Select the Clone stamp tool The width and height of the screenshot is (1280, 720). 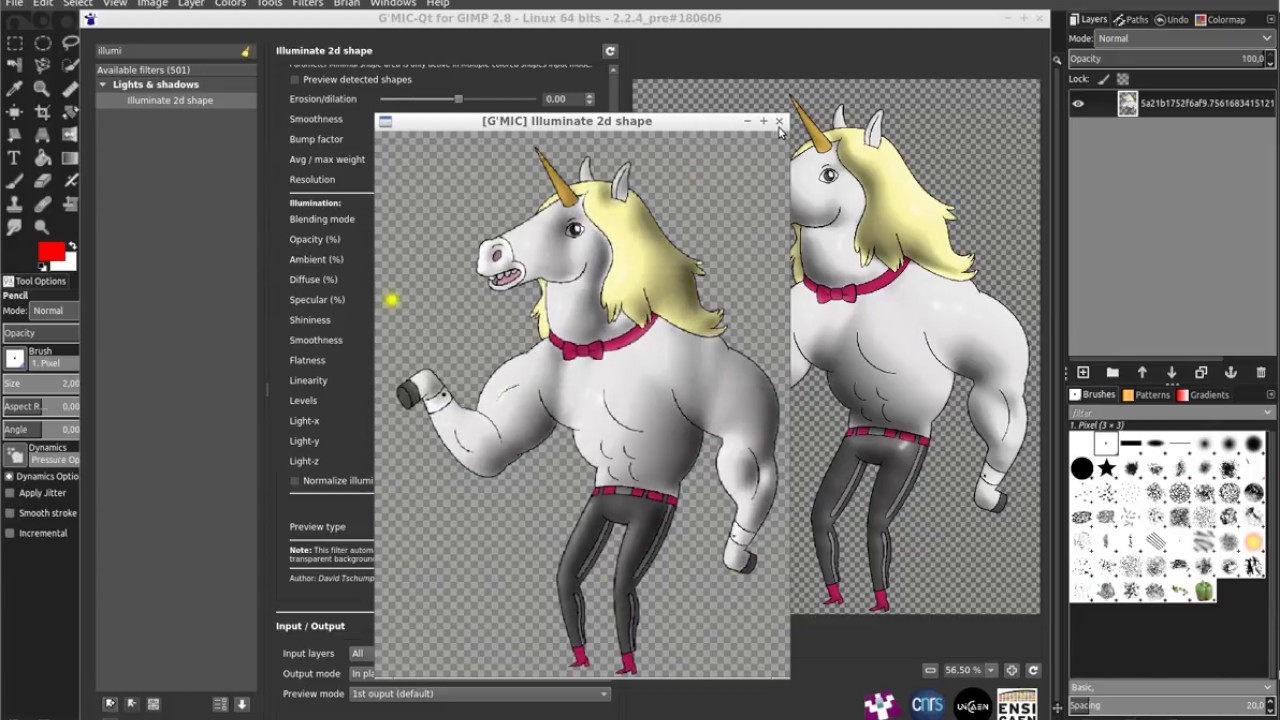[14, 204]
